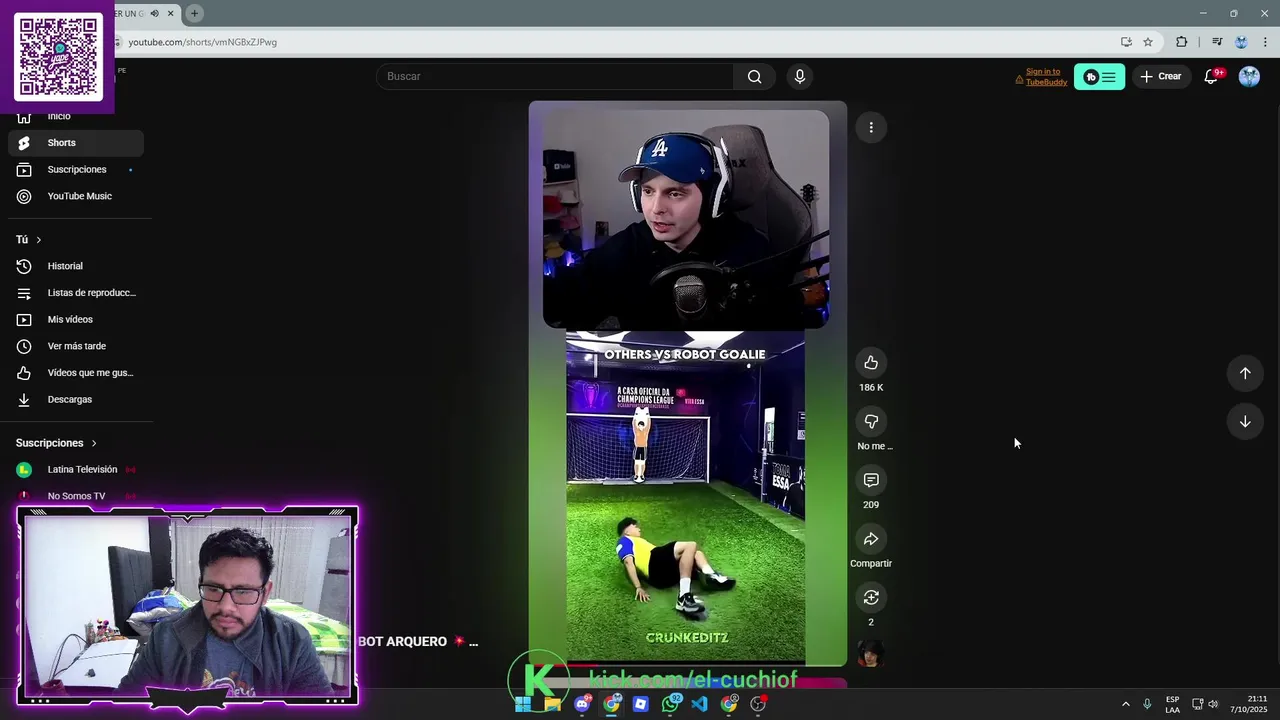Open Historial in the sidebar

coord(76,266)
